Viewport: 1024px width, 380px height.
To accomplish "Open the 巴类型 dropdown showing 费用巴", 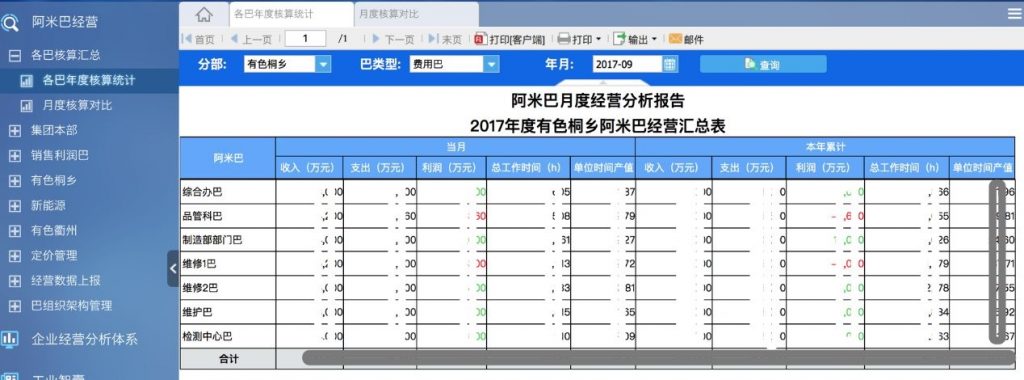I will pos(454,64).
